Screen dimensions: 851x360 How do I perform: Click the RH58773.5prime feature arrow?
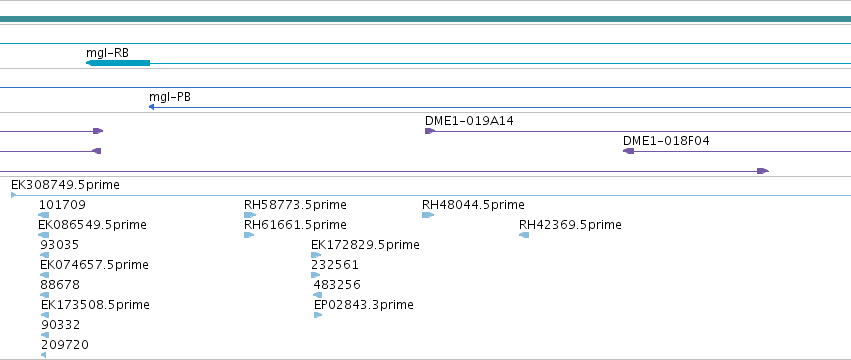250,215
